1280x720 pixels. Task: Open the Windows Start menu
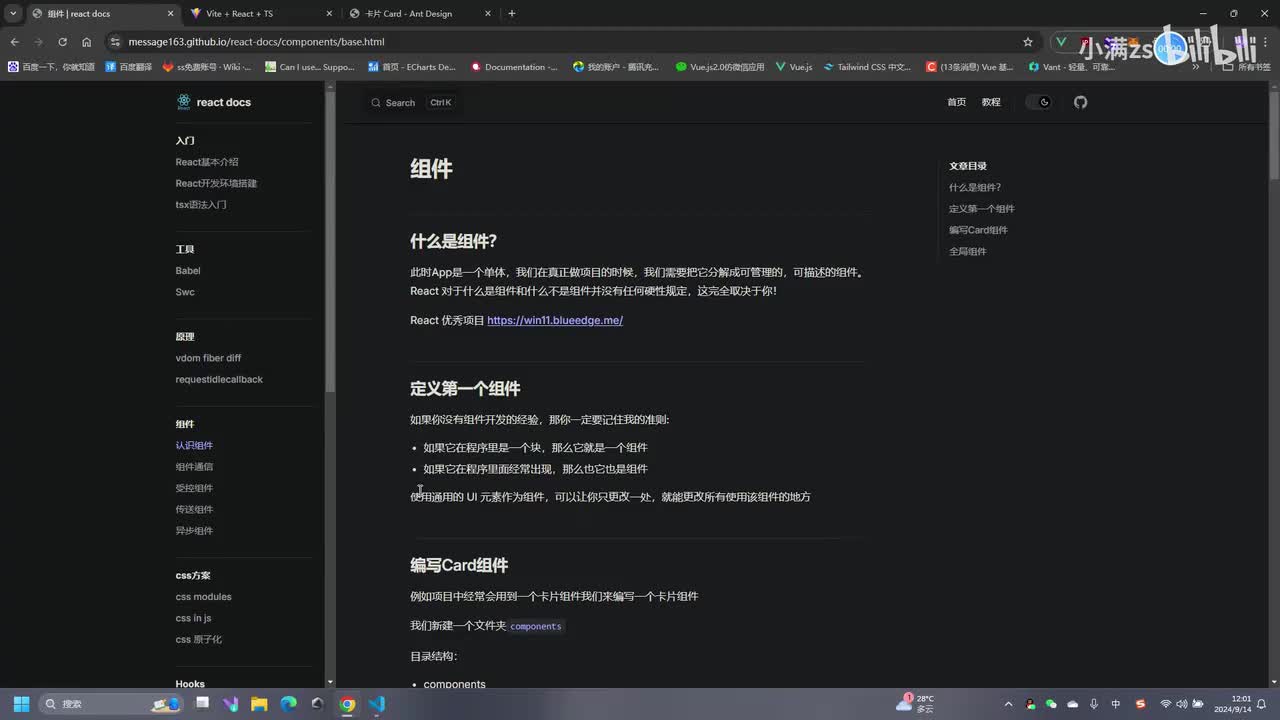point(21,704)
